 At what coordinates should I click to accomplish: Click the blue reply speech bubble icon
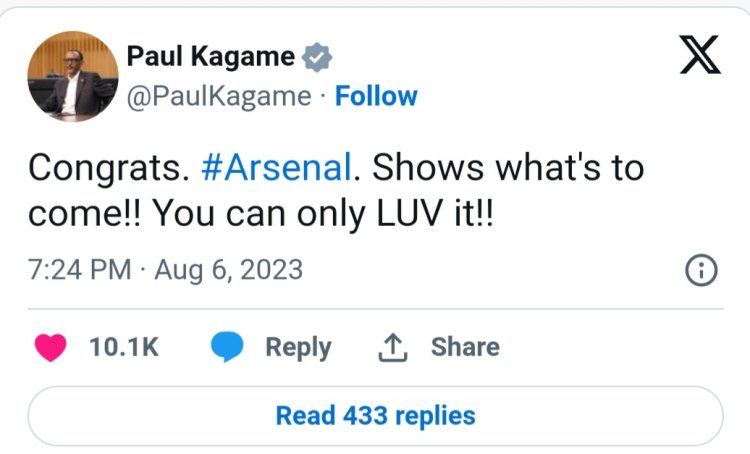(x=226, y=346)
